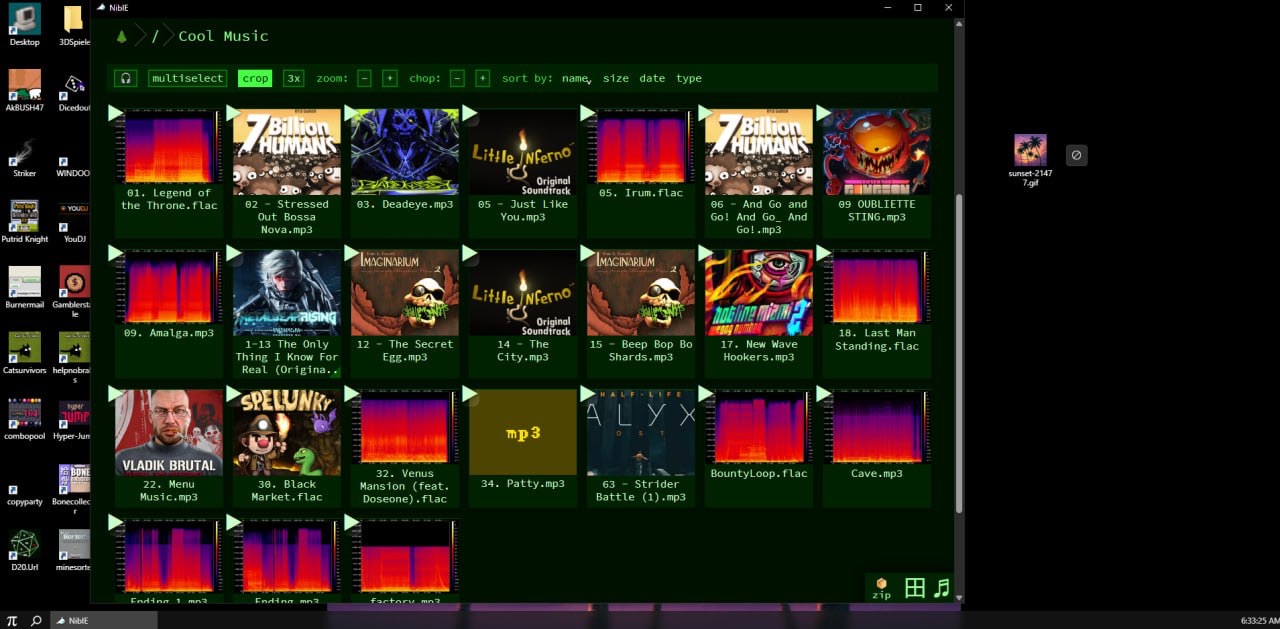
Task: Select the Hotline Miami New Wave Hookers thumbnail
Action: (x=759, y=292)
